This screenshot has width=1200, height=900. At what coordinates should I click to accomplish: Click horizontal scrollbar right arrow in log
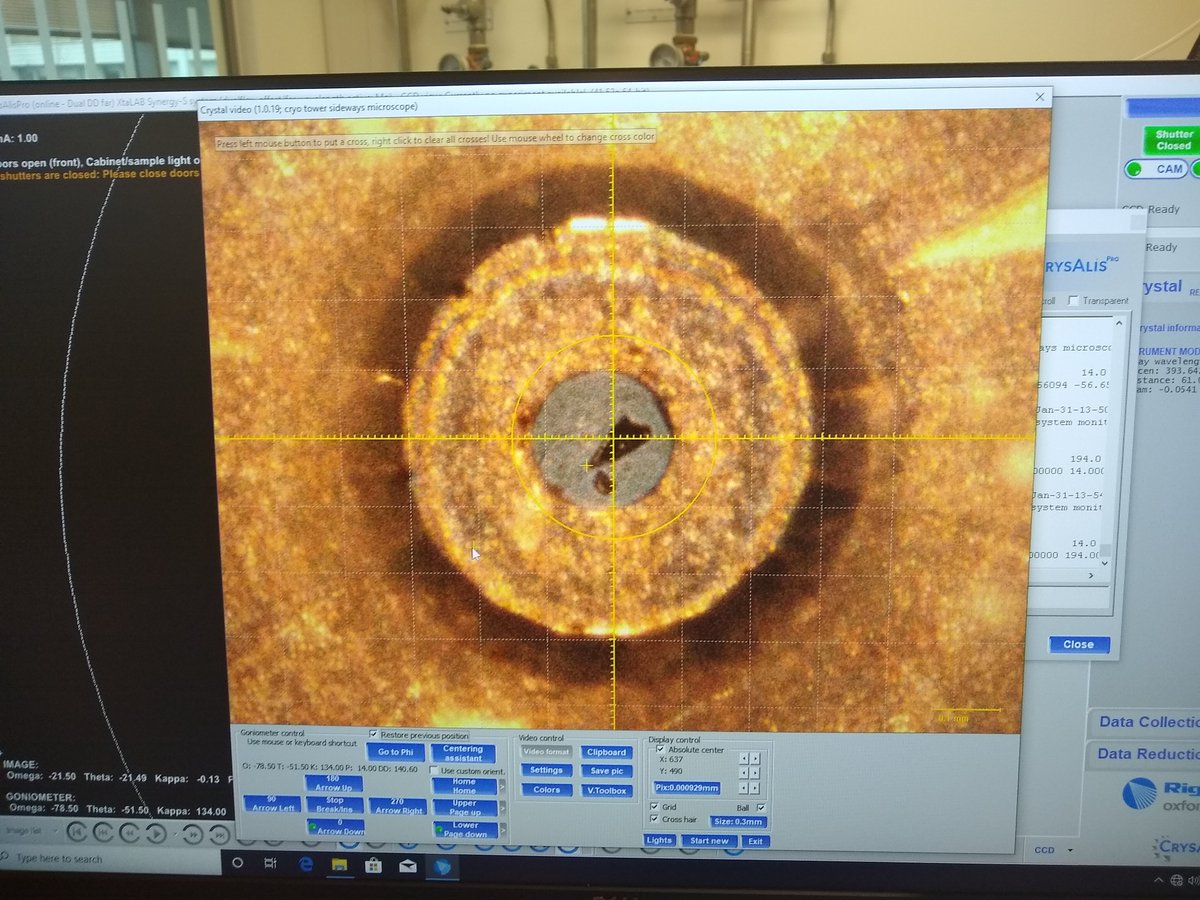tap(1091, 576)
